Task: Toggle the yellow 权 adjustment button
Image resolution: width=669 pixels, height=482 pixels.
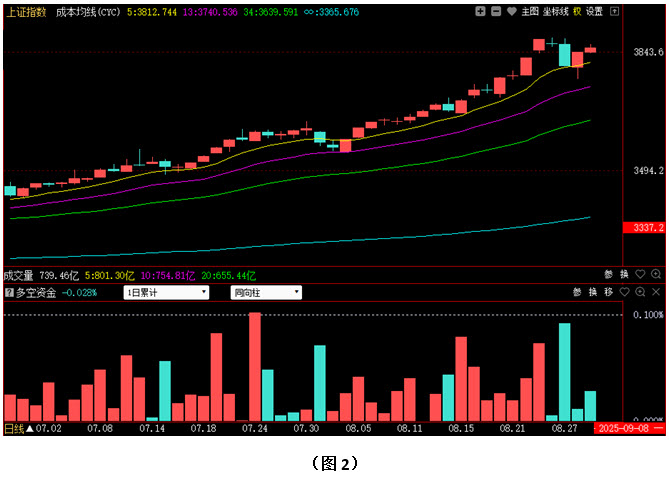Action: pos(577,12)
